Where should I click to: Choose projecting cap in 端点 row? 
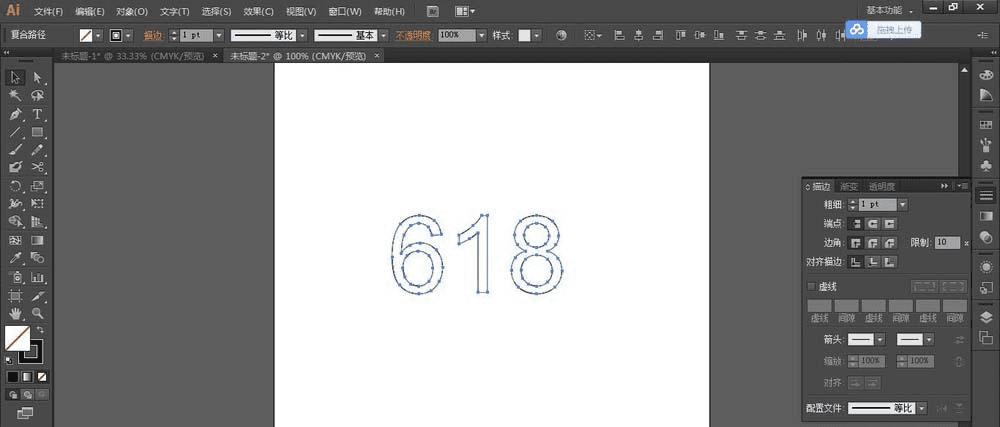890,224
